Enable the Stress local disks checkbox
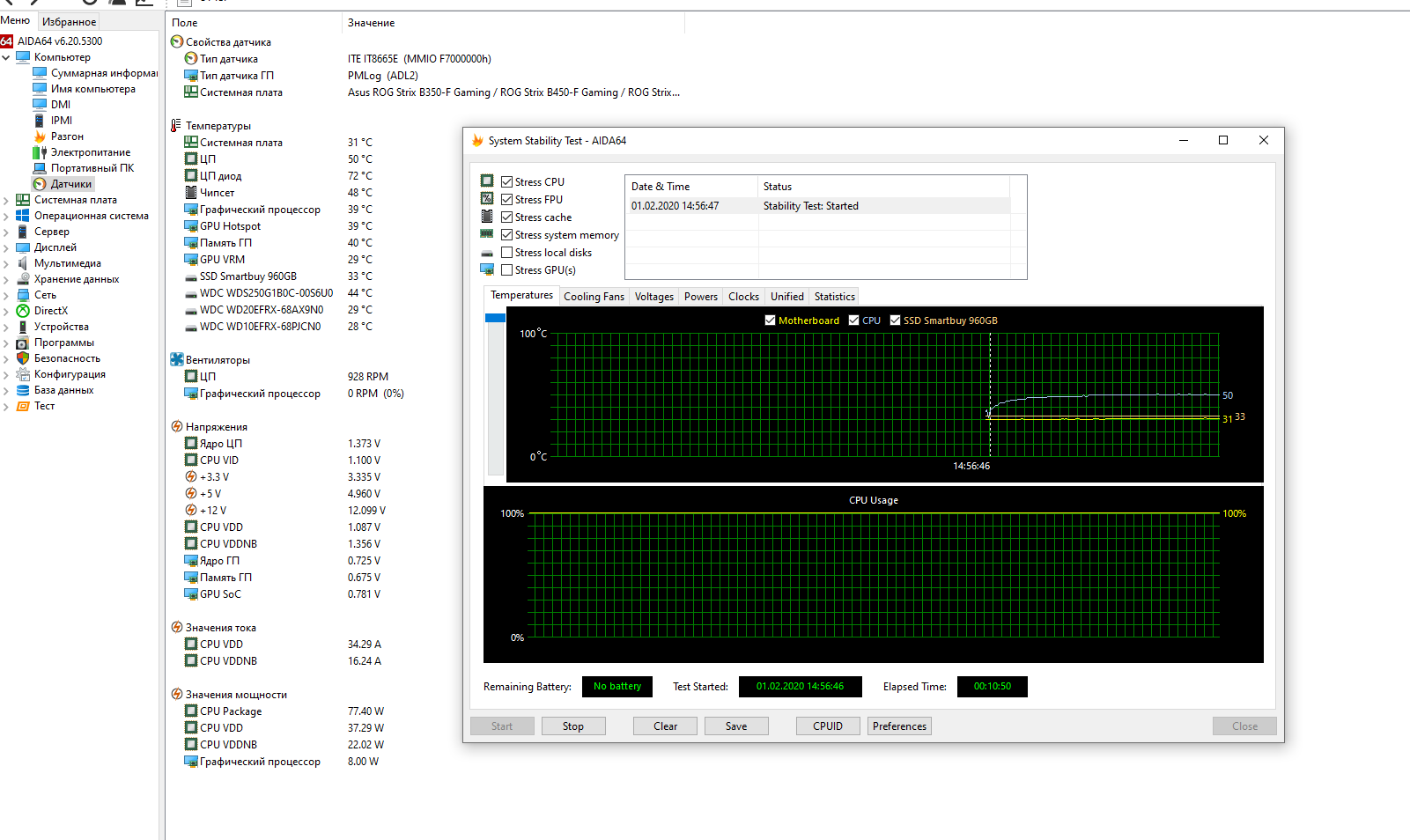1410x840 pixels. 507,253
